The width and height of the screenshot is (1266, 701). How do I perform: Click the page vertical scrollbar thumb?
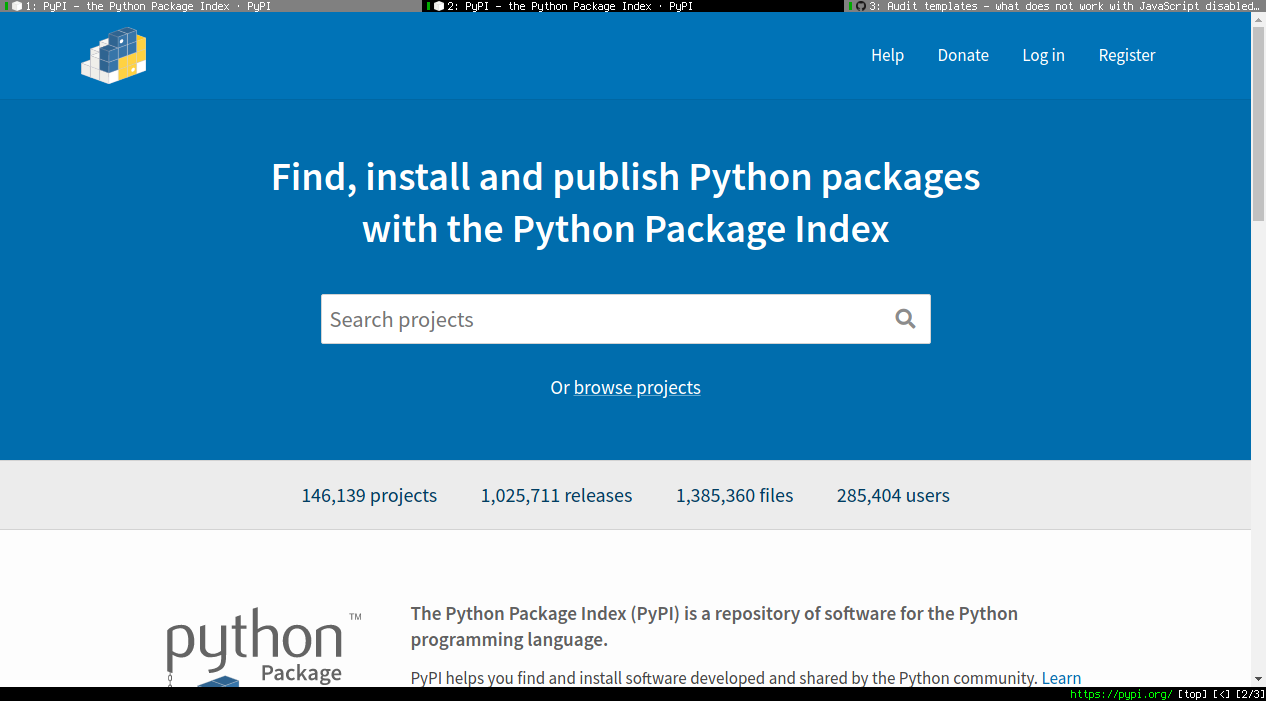pyautogui.click(x=1258, y=125)
